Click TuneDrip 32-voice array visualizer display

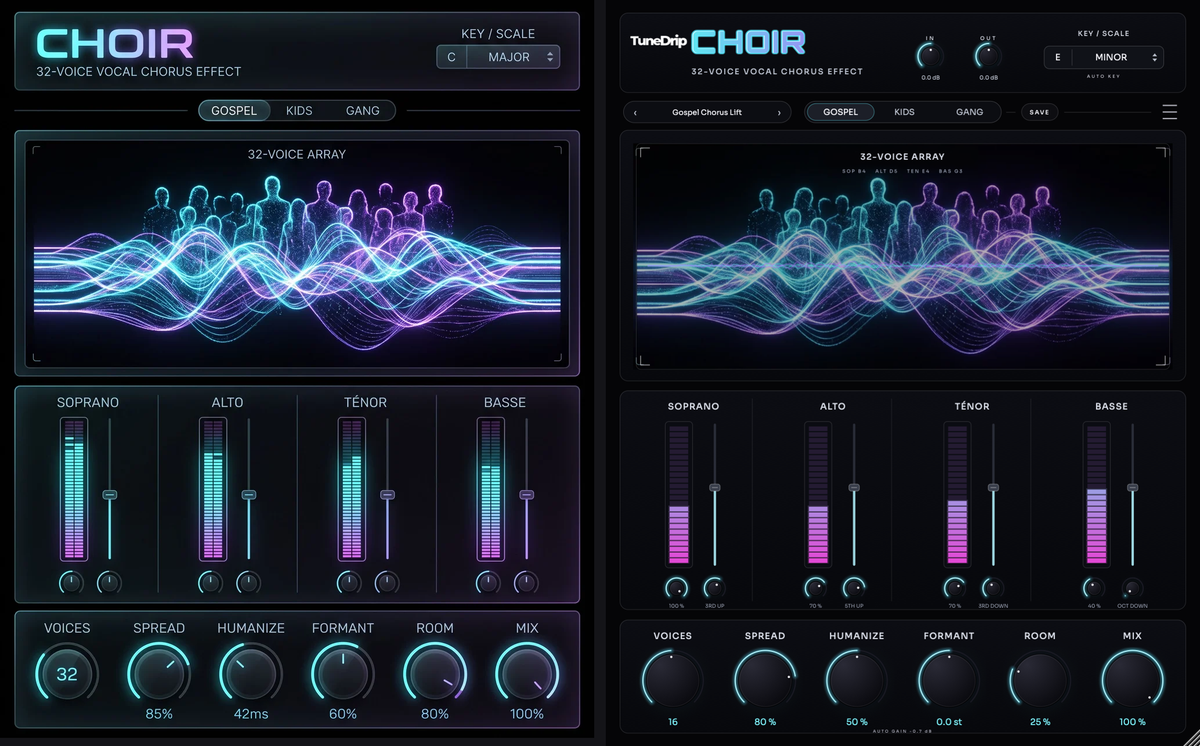point(902,256)
